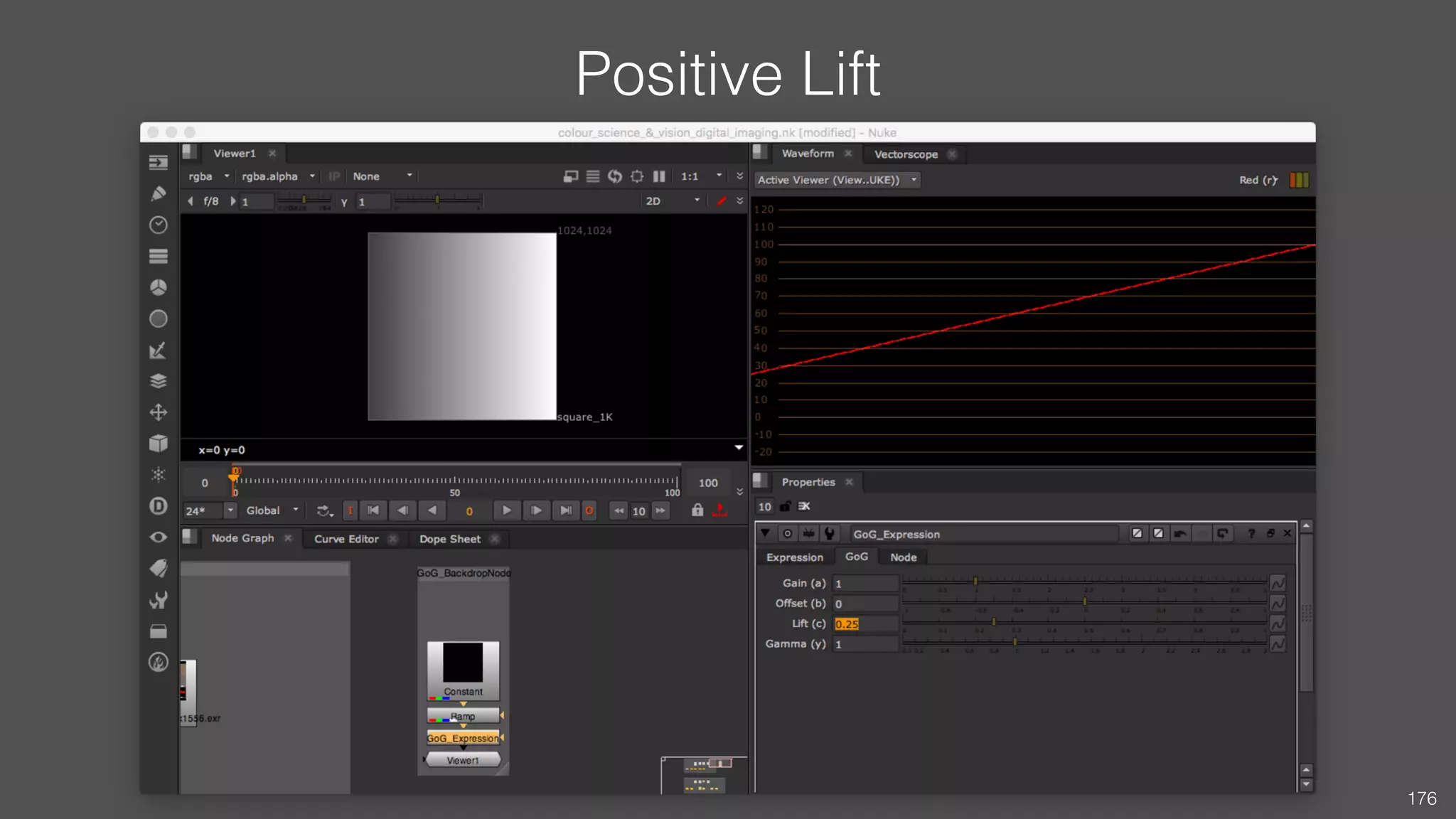Toggle the timeline lock icon
This screenshot has width=1456, height=819.
[x=697, y=510]
